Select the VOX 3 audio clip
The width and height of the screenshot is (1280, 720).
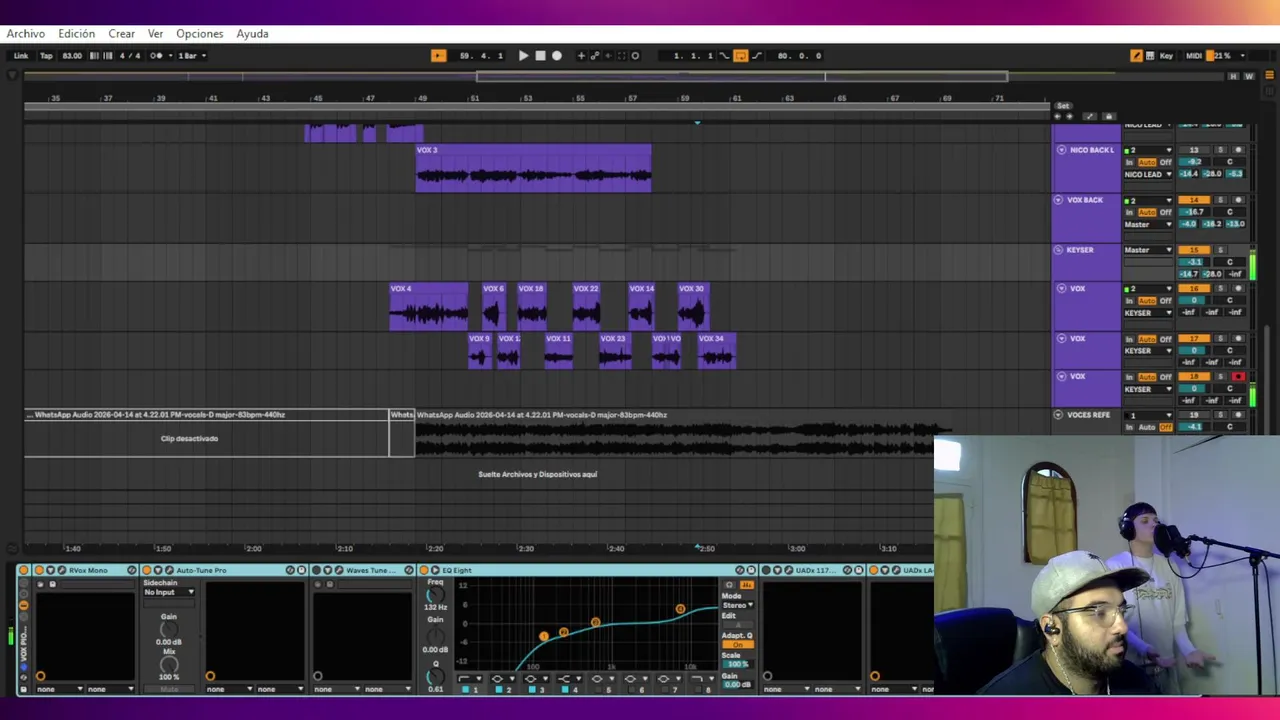click(x=533, y=168)
